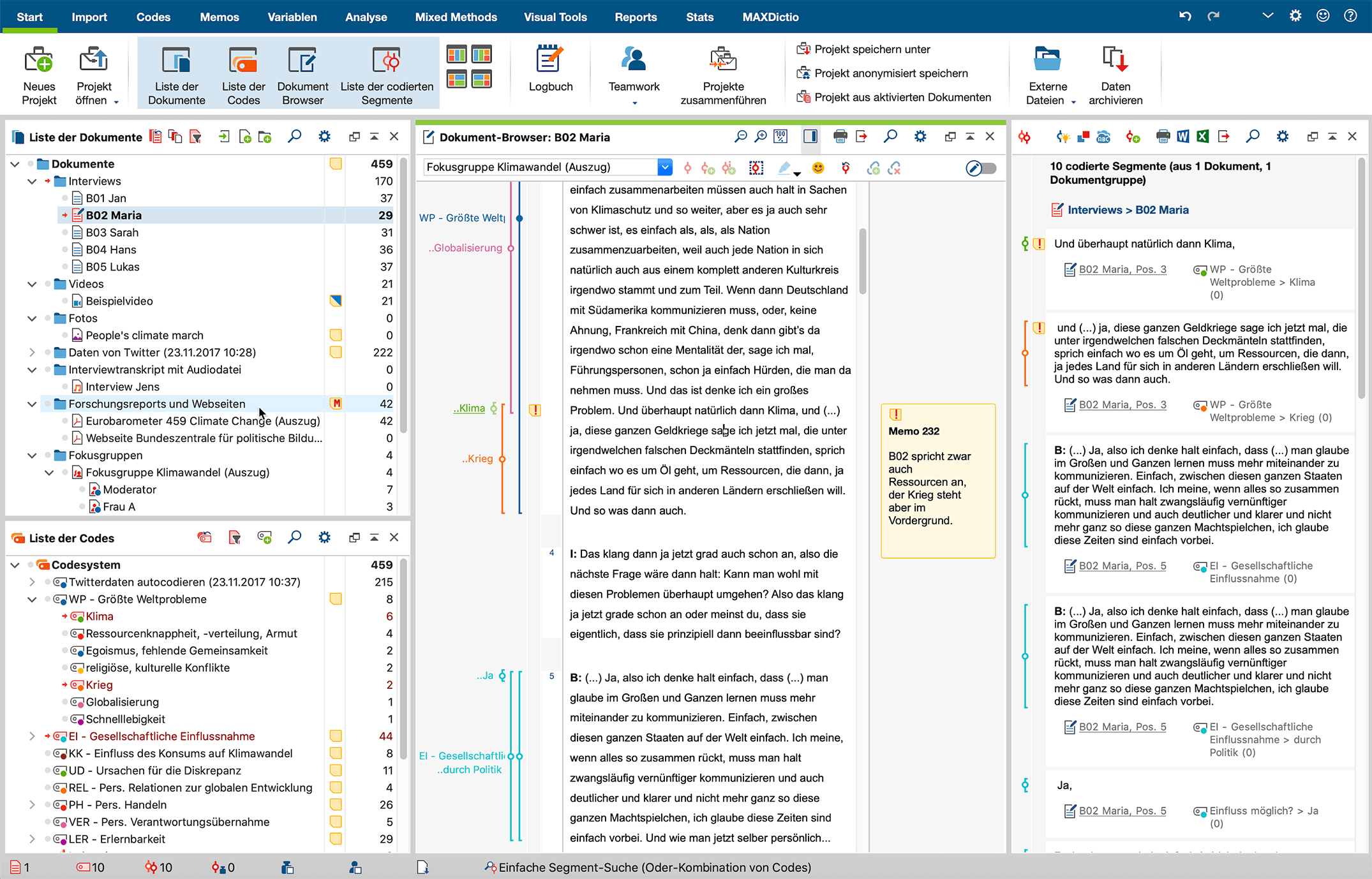Export coded segments to Word

tap(1182, 137)
